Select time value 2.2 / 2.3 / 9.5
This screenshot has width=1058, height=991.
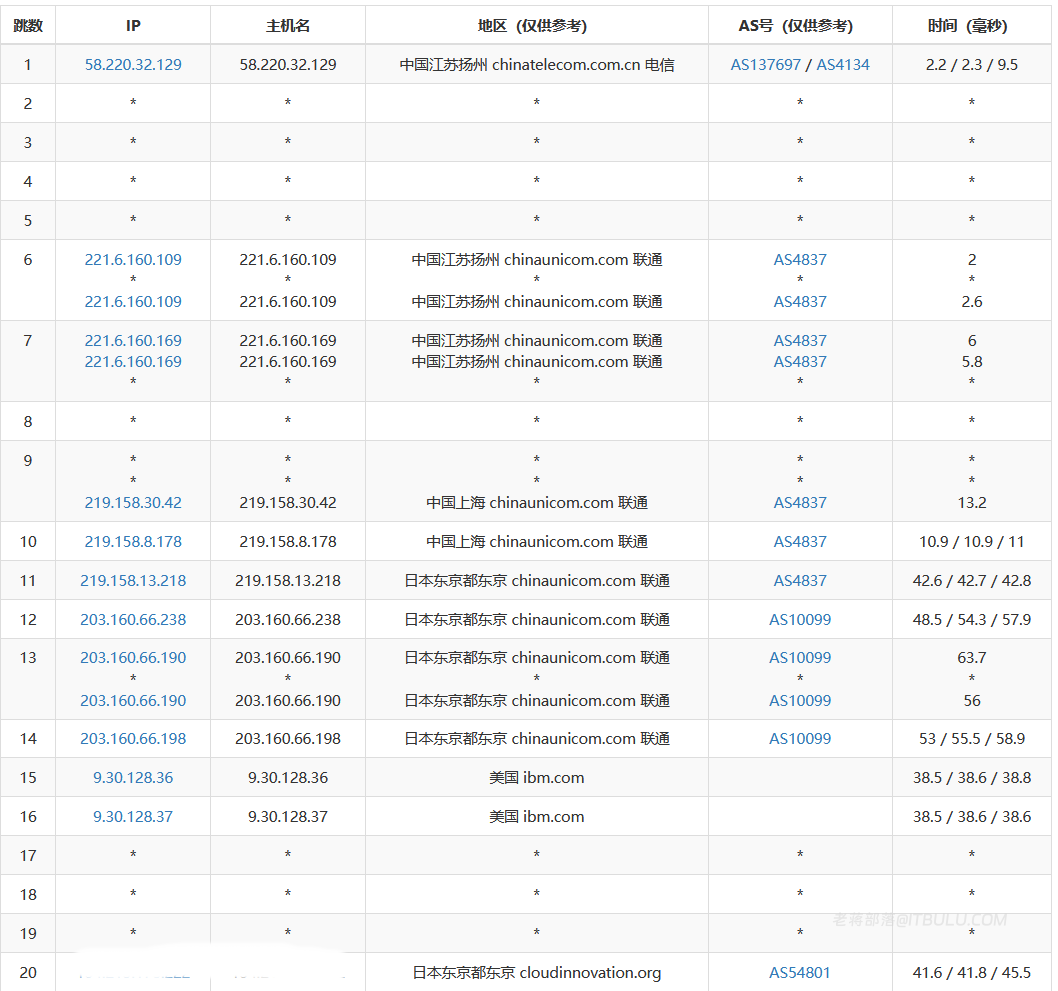(x=972, y=65)
